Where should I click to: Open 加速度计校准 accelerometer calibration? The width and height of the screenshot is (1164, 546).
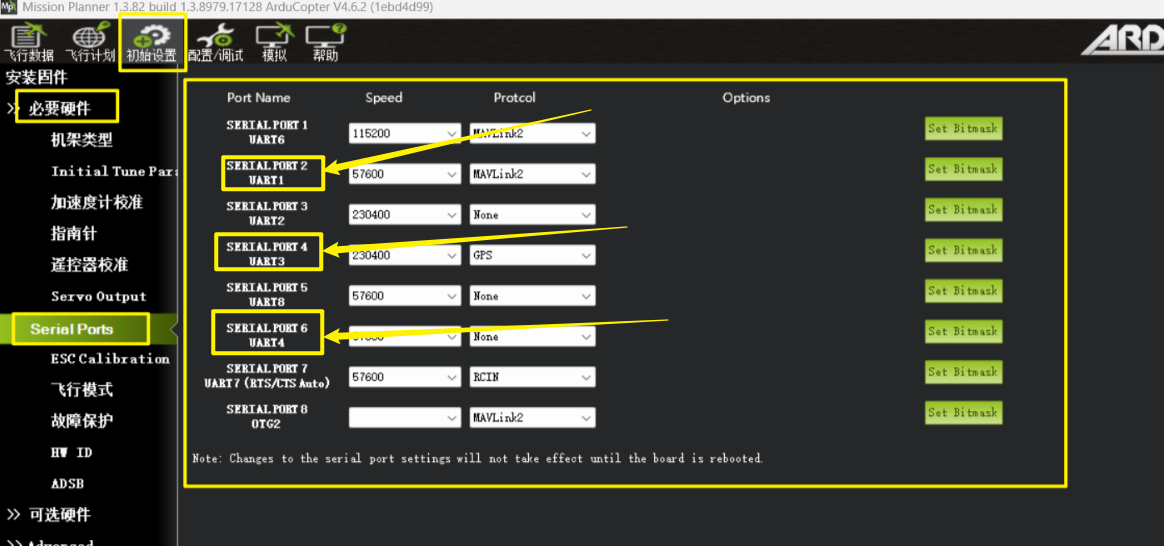(x=97, y=202)
